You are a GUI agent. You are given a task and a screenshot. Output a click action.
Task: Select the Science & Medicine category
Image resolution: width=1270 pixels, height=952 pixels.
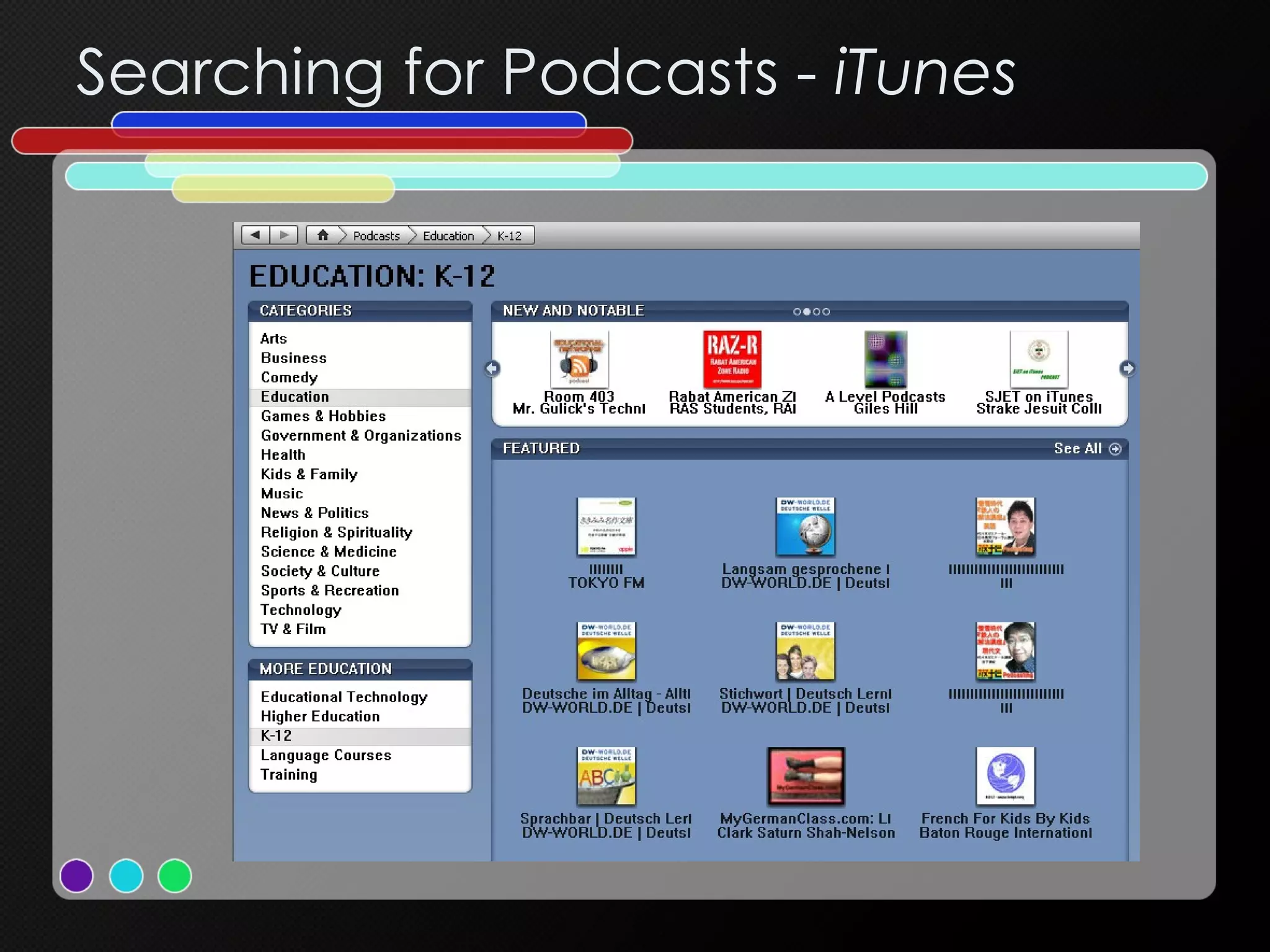[x=360, y=552]
